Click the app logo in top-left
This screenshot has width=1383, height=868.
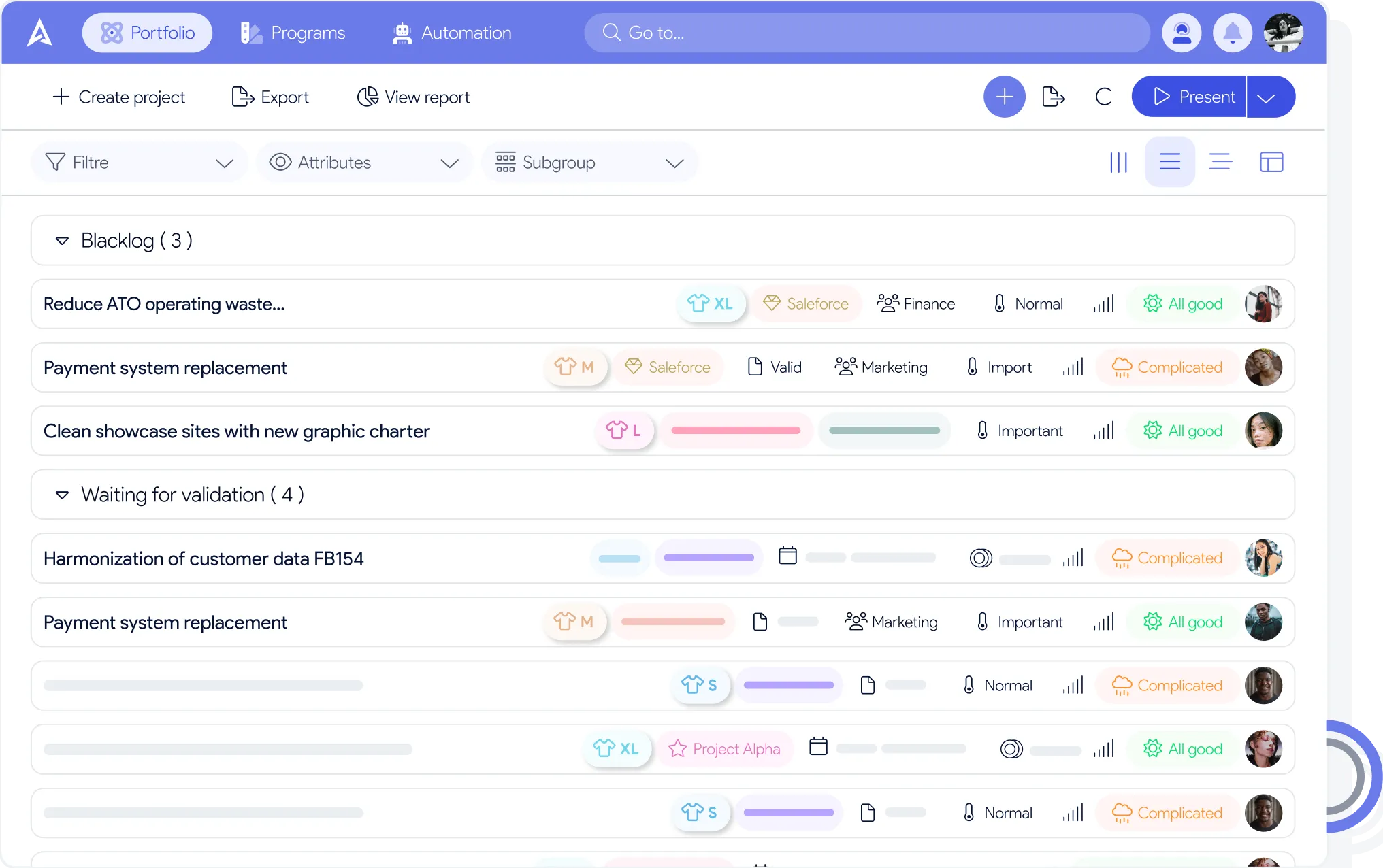(39, 33)
